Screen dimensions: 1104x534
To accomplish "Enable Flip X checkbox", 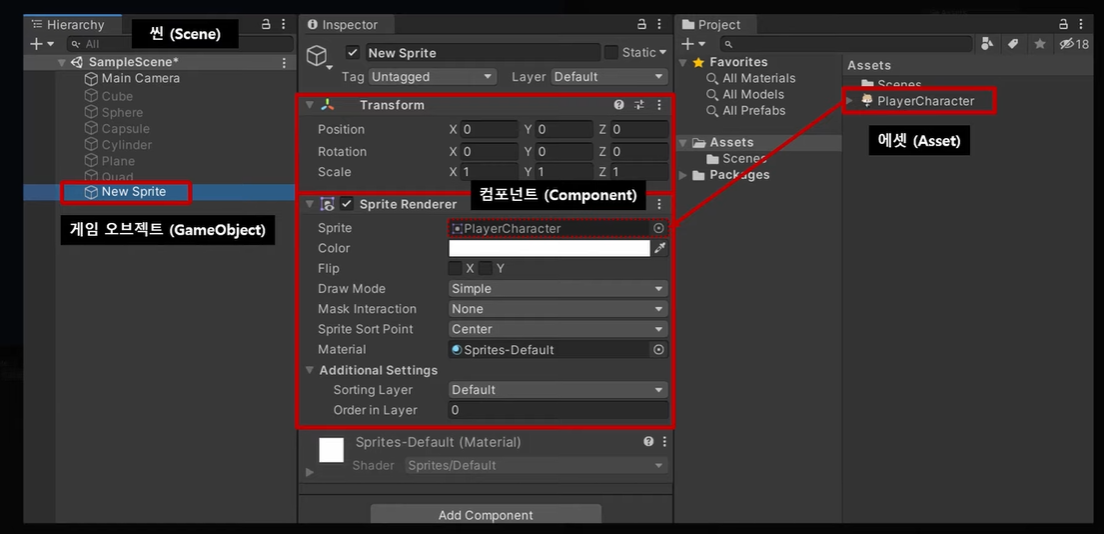I will click(456, 268).
